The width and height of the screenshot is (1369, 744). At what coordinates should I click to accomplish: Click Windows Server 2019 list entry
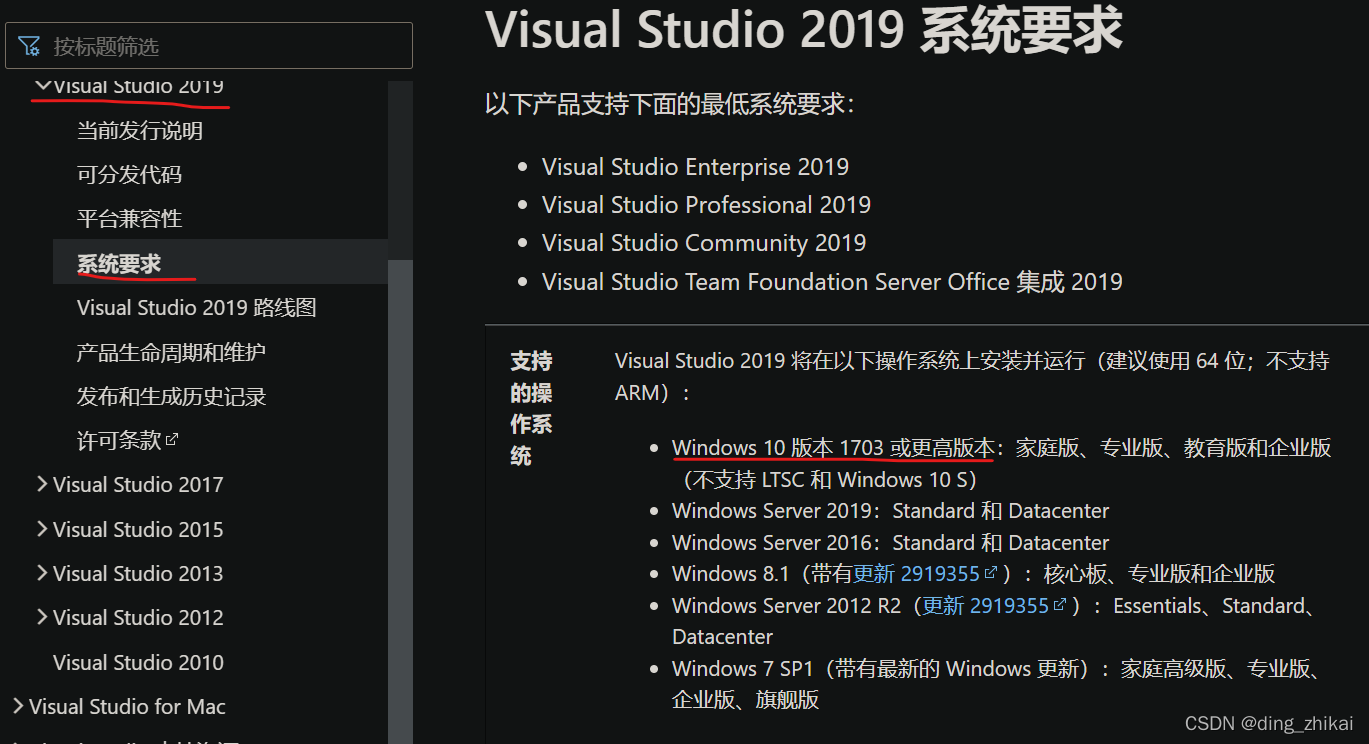[890, 510]
